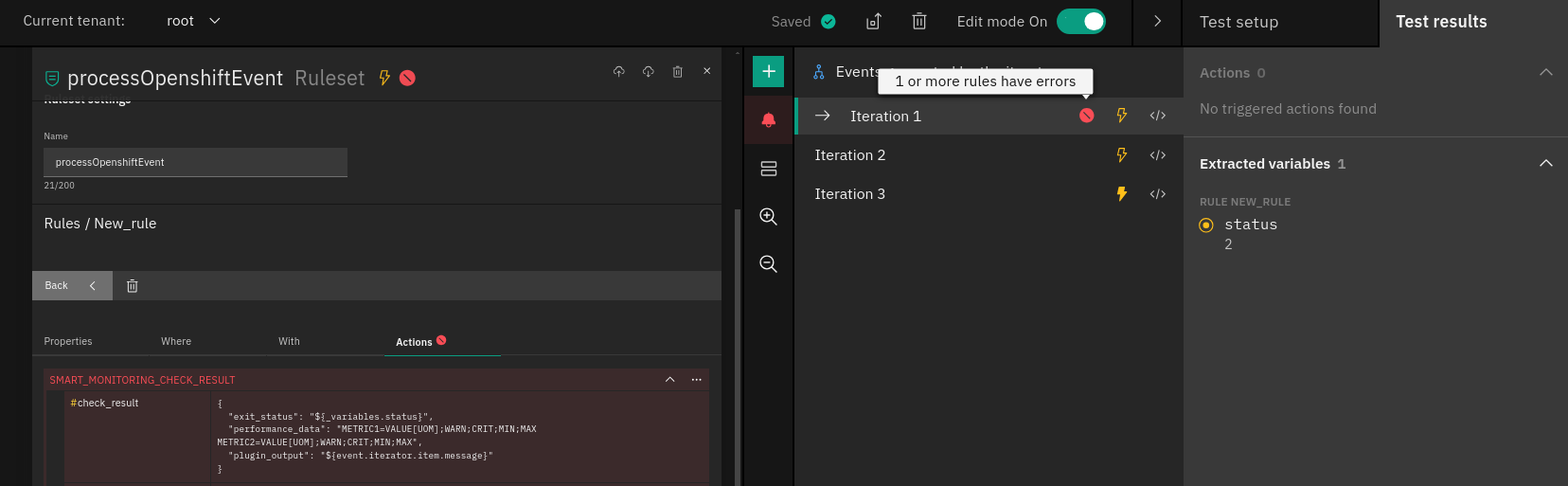Open the Where tab
Screen dimensions: 1568x486
pos(176,342)
